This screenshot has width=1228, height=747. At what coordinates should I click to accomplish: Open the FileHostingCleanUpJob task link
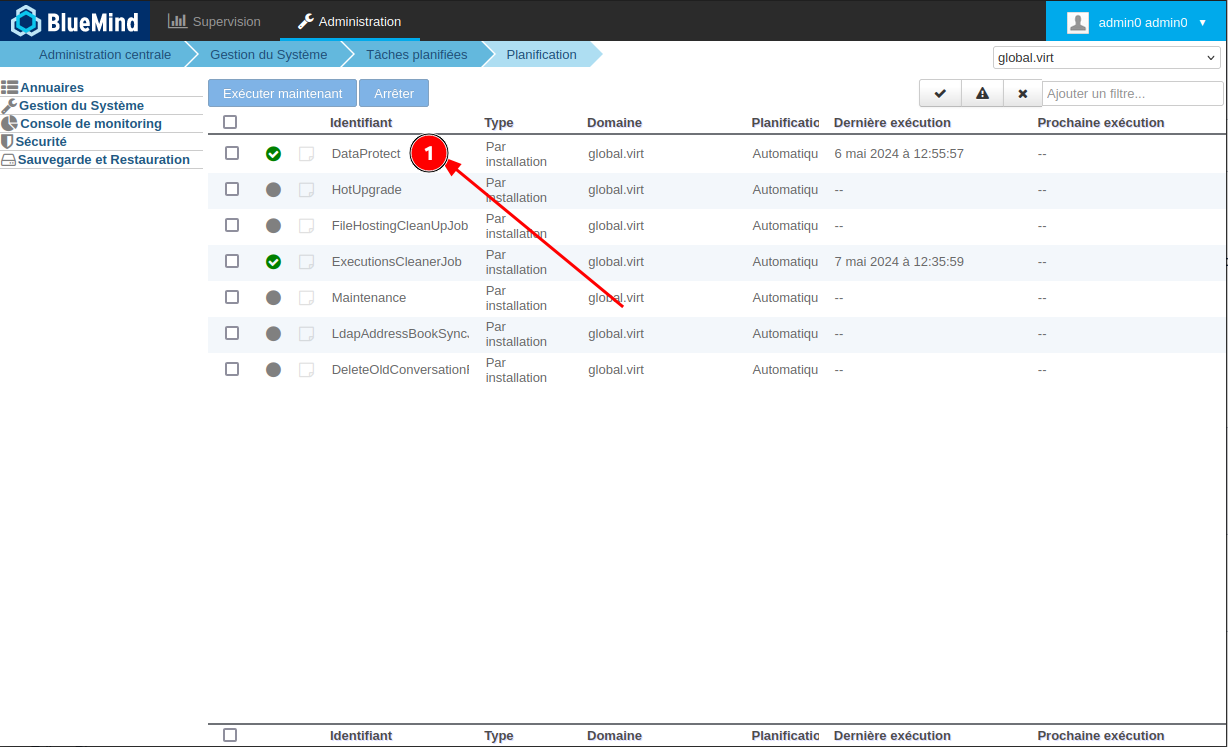tap(399, 226)
